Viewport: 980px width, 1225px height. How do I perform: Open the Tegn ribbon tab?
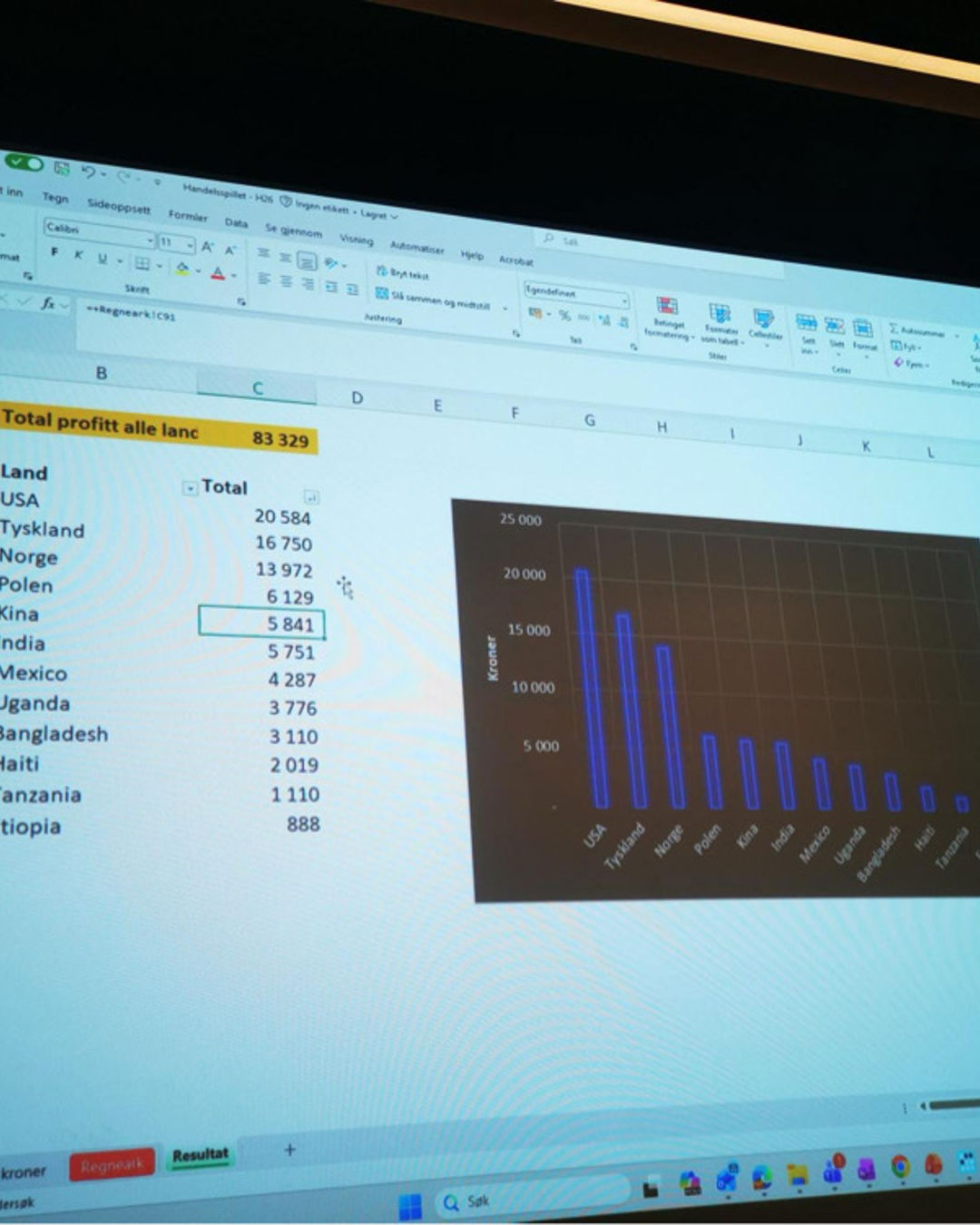tap(55, 197)
